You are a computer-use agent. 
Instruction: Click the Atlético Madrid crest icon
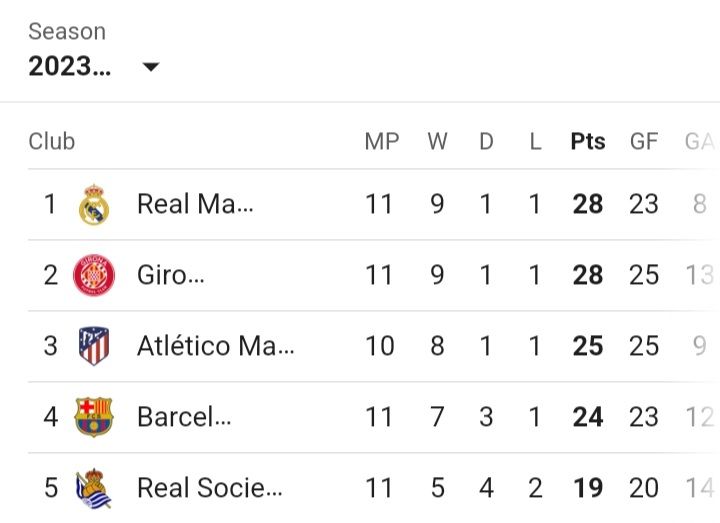(94, 346)
